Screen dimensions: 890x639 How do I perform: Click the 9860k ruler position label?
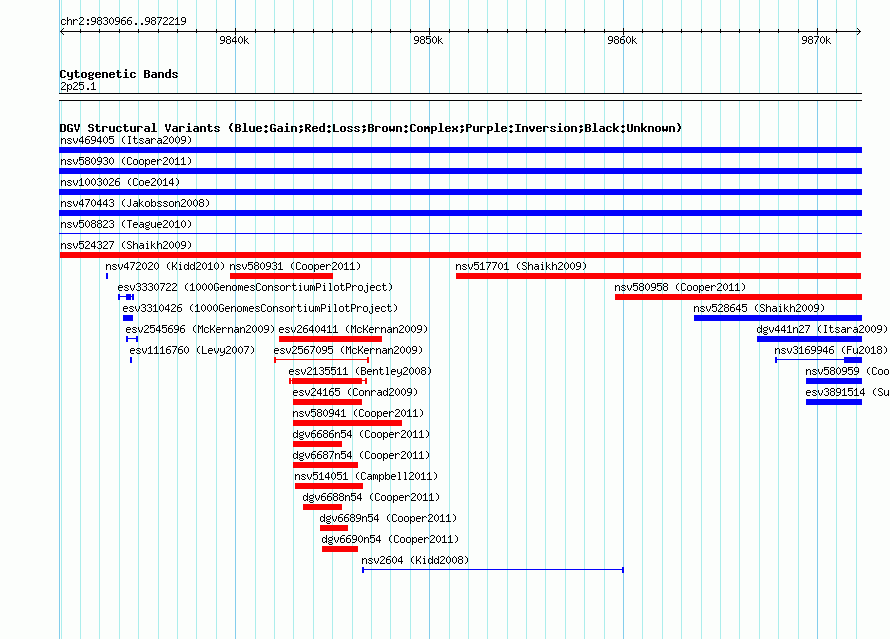click(x=622, y=40)
